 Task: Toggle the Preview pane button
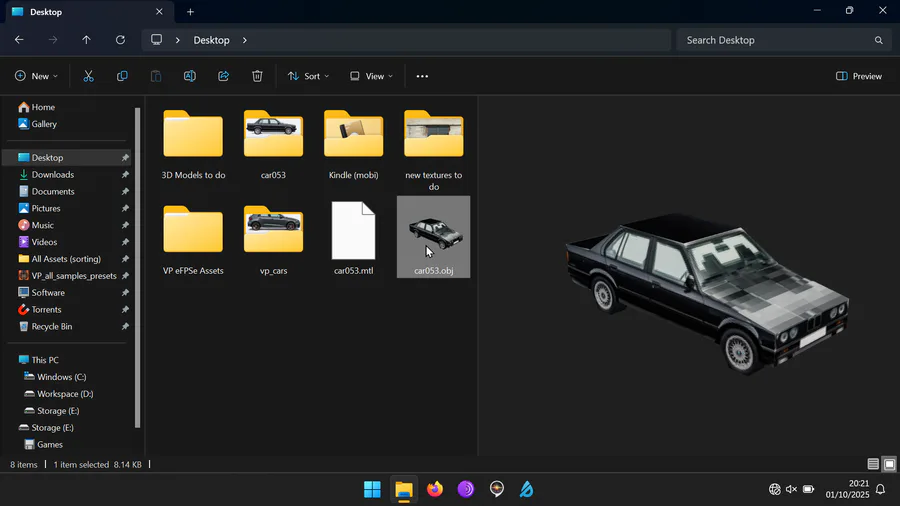859,76
